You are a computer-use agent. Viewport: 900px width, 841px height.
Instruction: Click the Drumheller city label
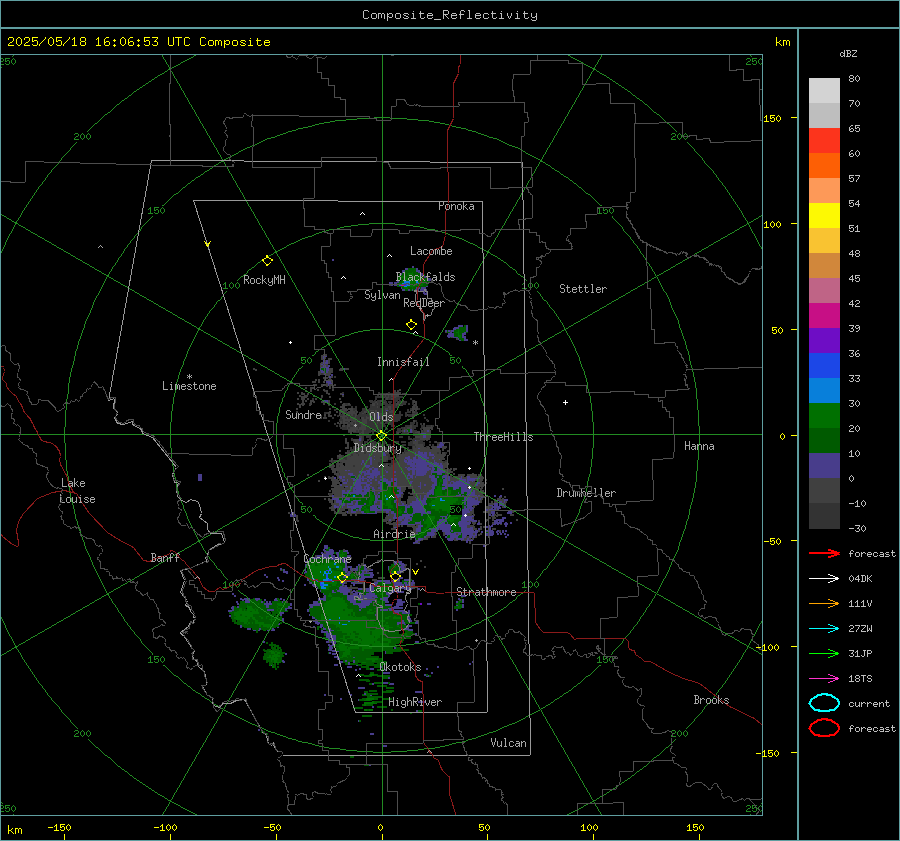click(x=586, y=493)
